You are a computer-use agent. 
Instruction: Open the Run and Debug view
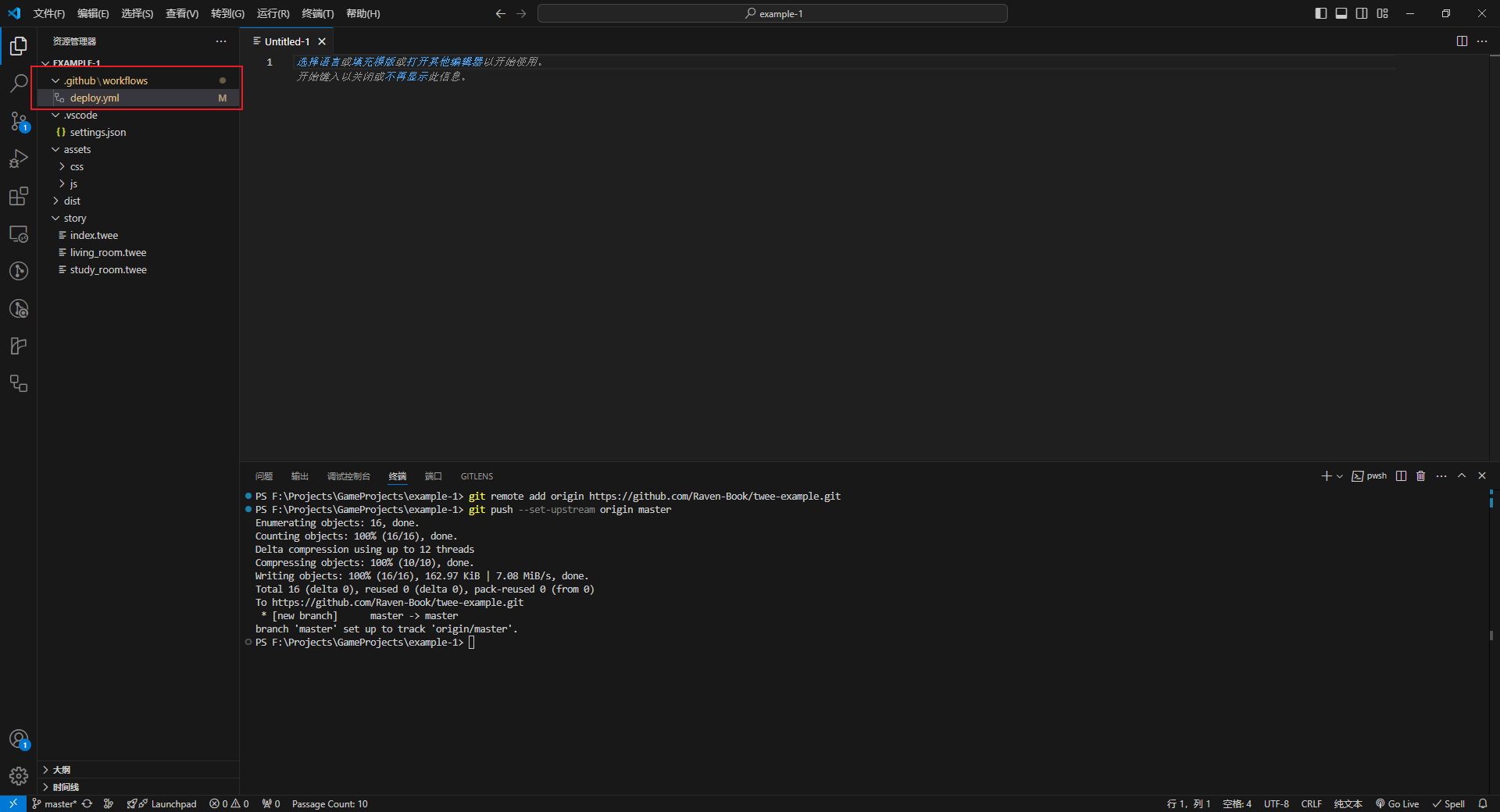19,158
